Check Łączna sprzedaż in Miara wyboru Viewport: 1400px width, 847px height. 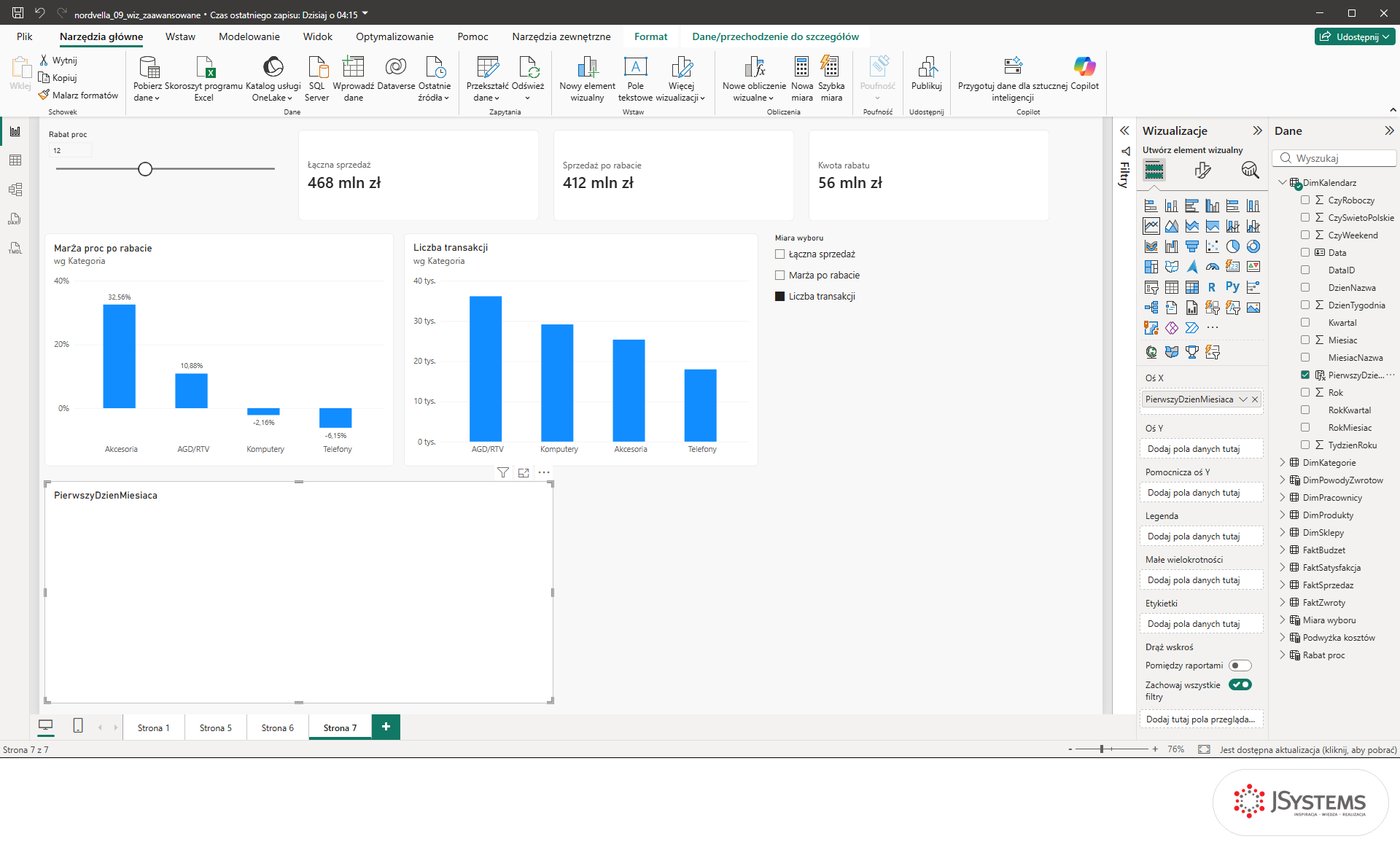point(779,254)
